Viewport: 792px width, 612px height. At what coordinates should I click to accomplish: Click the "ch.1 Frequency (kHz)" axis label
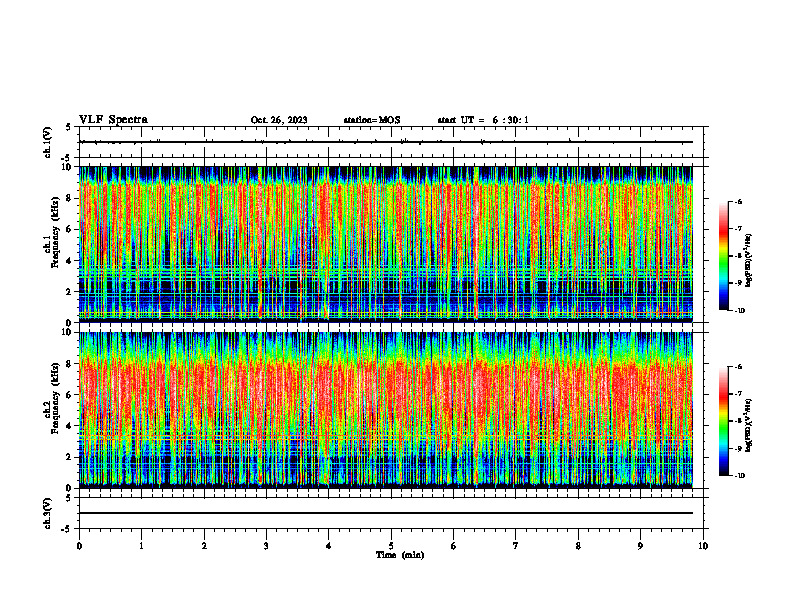54,232
